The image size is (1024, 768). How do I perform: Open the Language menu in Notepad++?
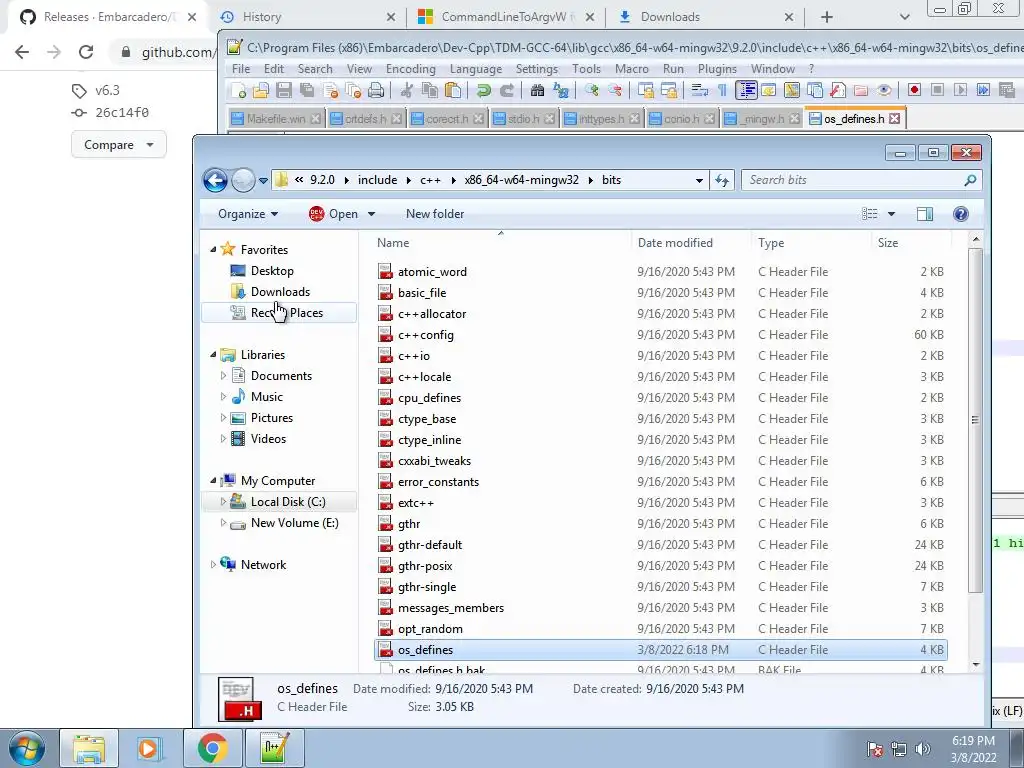point(475,69)
